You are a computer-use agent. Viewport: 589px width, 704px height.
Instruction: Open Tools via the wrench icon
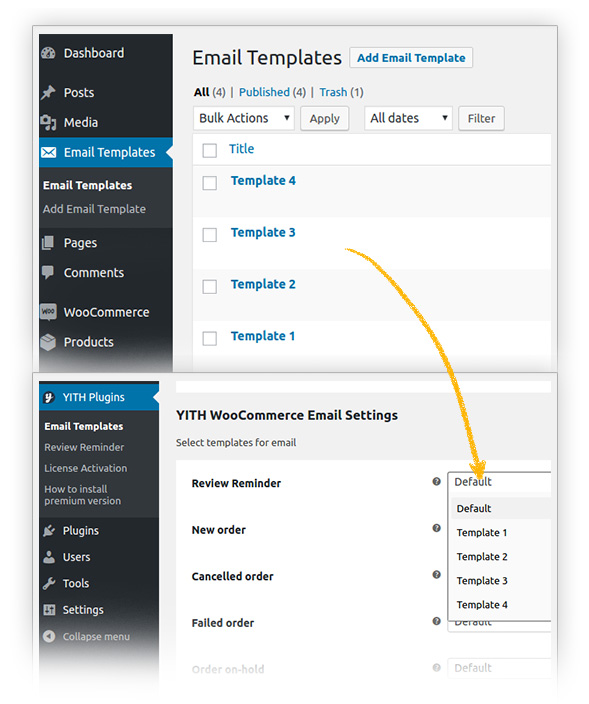[49, 583]
